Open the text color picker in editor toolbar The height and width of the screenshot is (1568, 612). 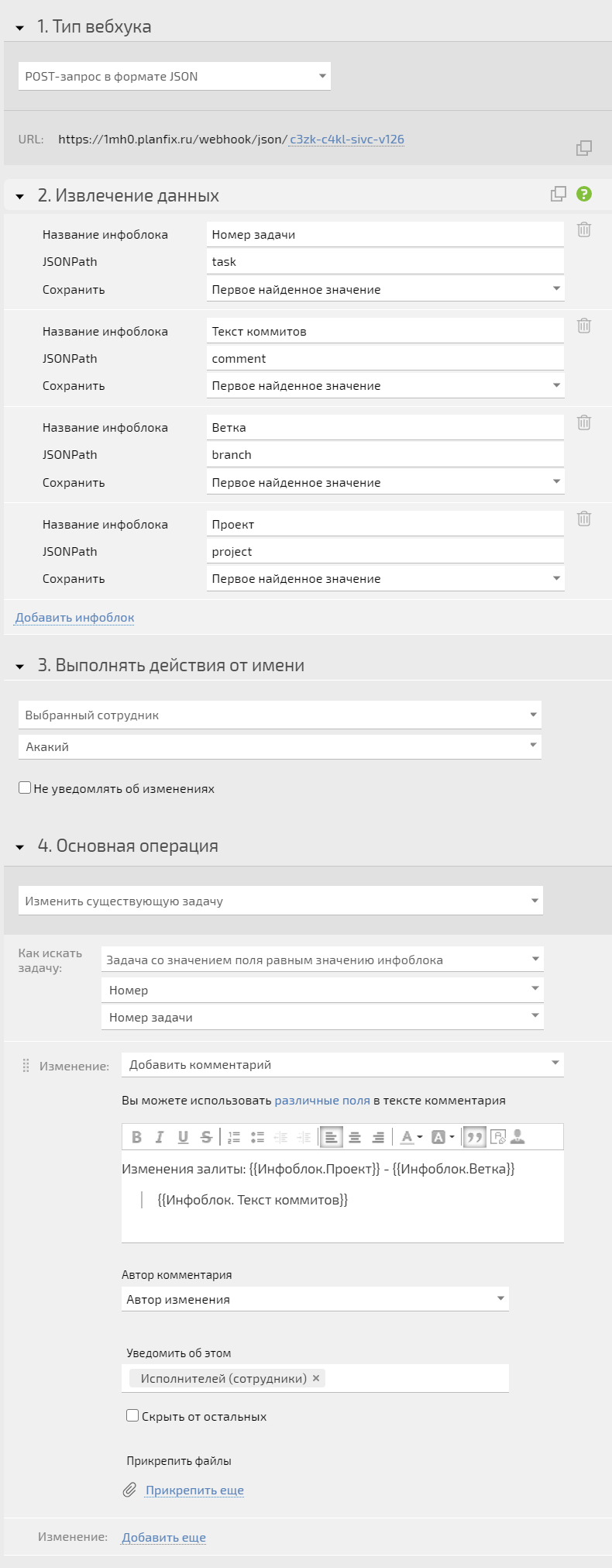pyautogui.click(x=411, y=1137)
